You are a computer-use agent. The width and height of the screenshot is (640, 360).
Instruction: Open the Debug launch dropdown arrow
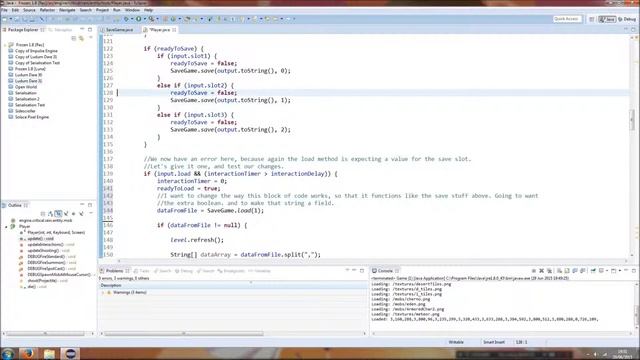click(x=132, y=19)
